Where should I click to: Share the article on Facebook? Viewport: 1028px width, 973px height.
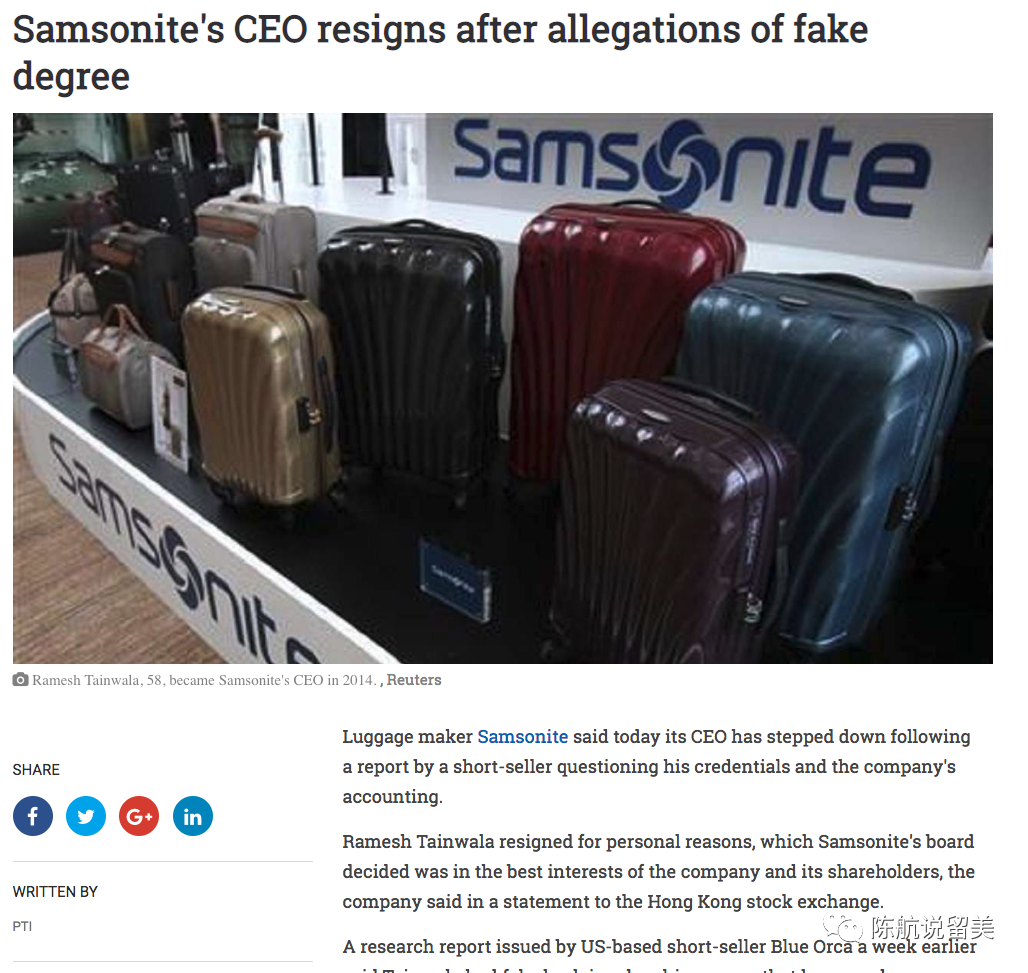click(33, 816)
